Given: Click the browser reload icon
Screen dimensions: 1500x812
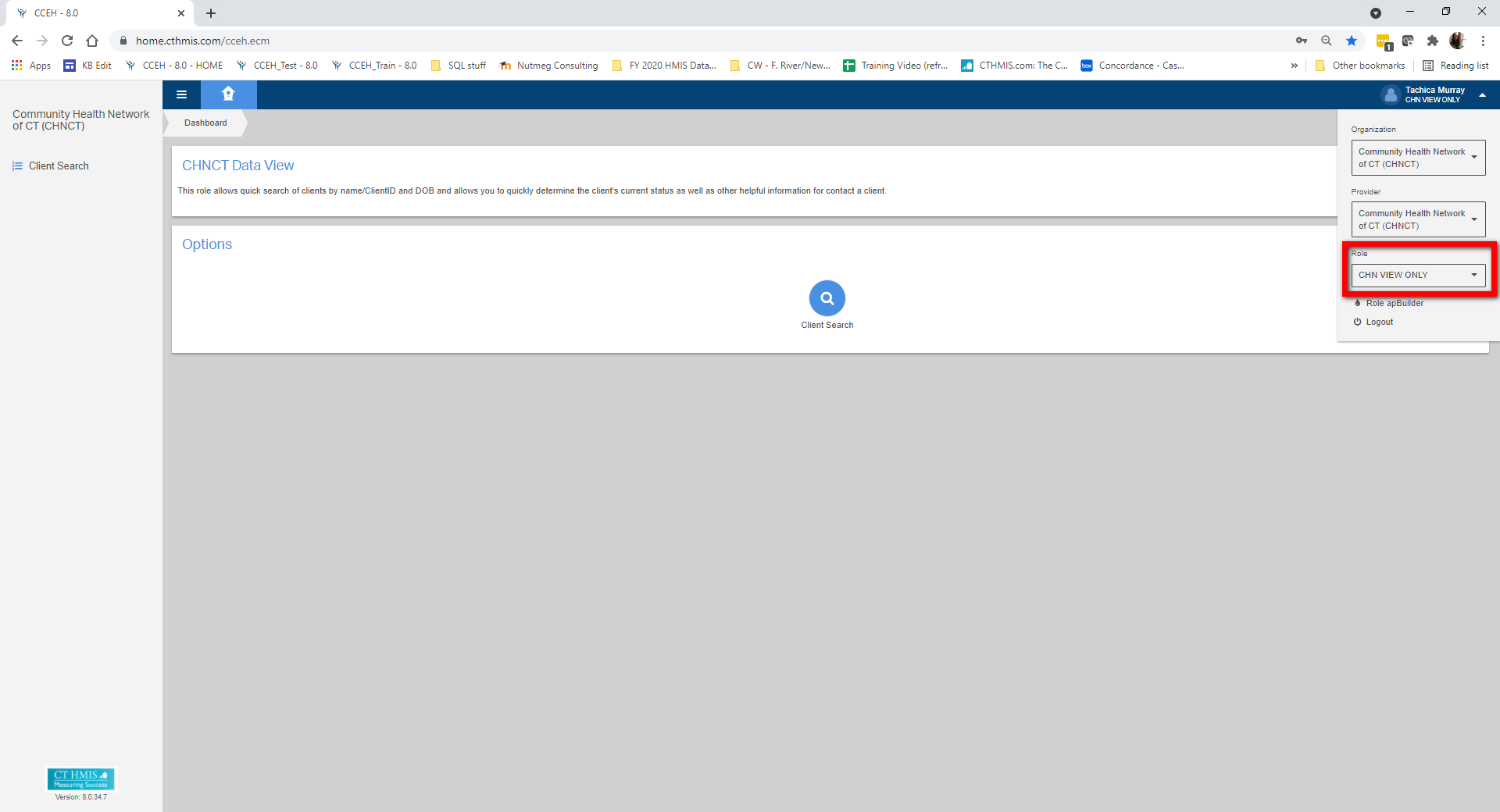Looking at the screenshot, I should [x=67, y=41].
